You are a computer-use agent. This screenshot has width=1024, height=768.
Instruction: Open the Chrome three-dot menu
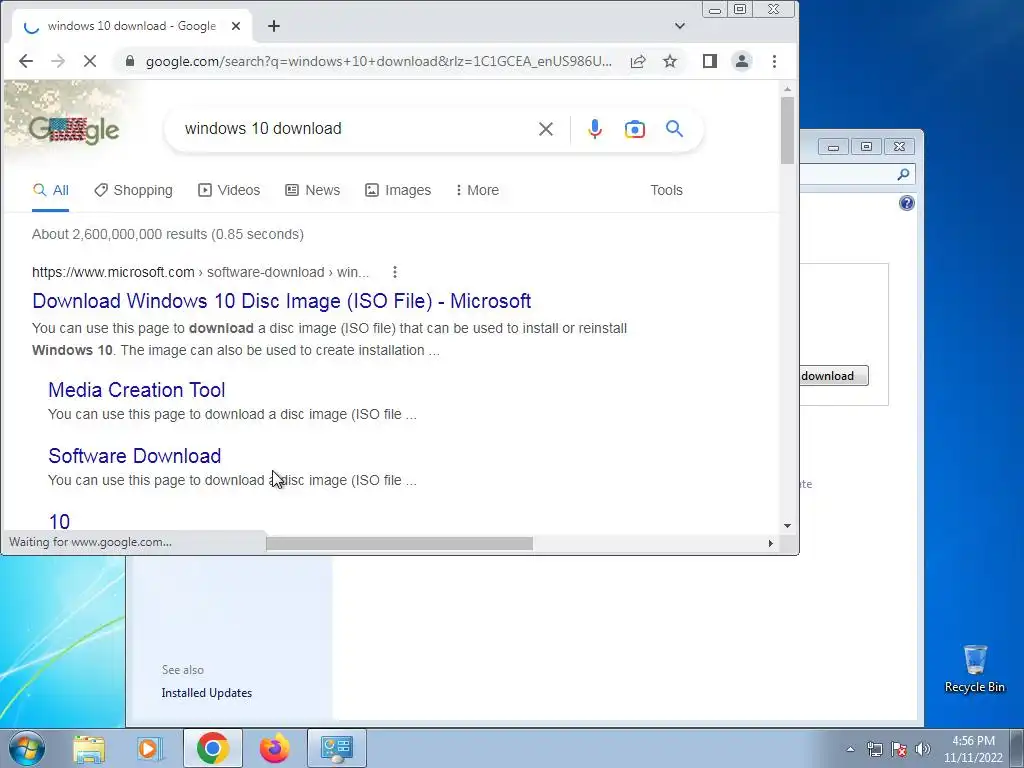click(775, 61)
